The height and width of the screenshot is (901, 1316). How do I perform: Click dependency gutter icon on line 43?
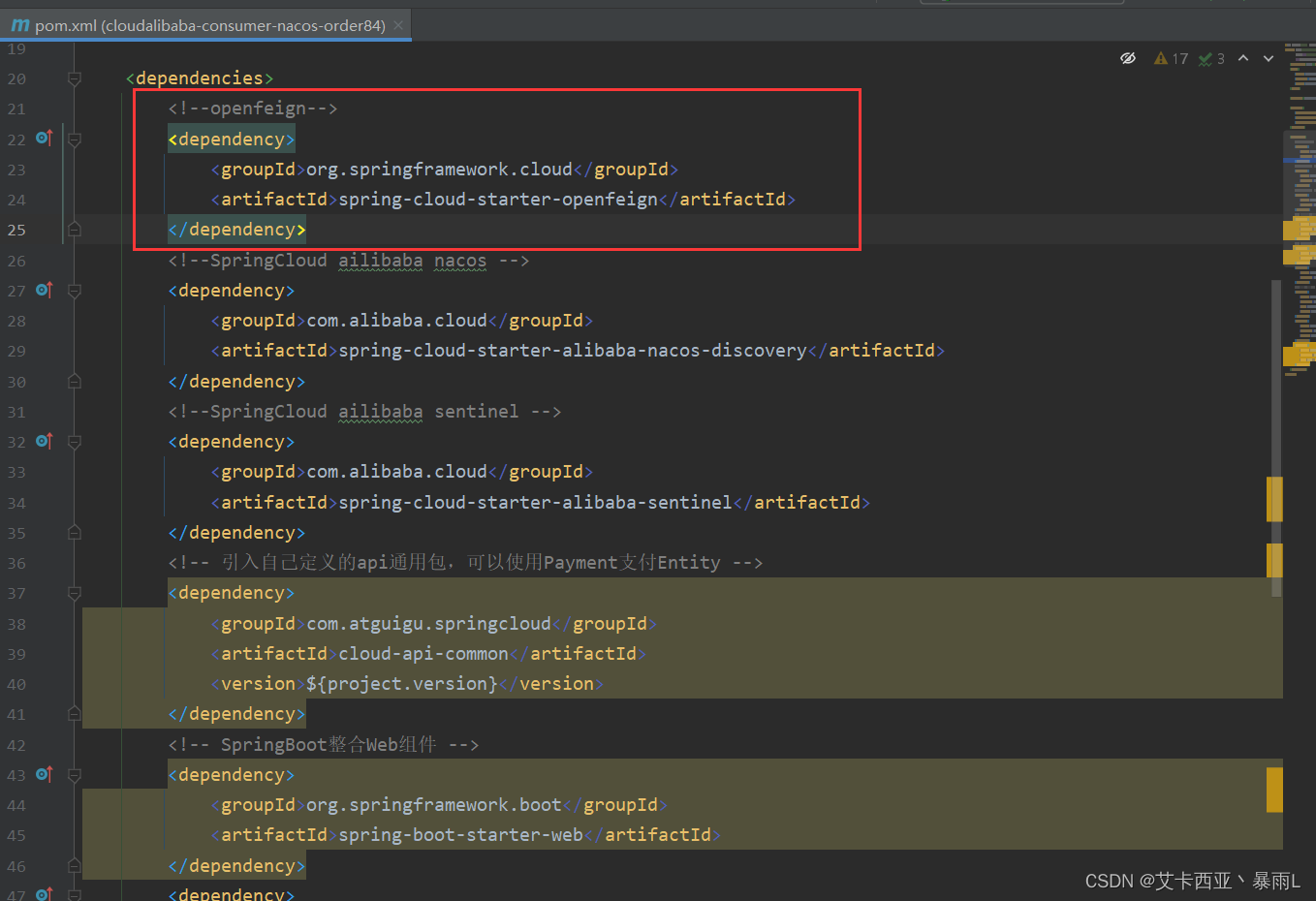click(44, 774)
